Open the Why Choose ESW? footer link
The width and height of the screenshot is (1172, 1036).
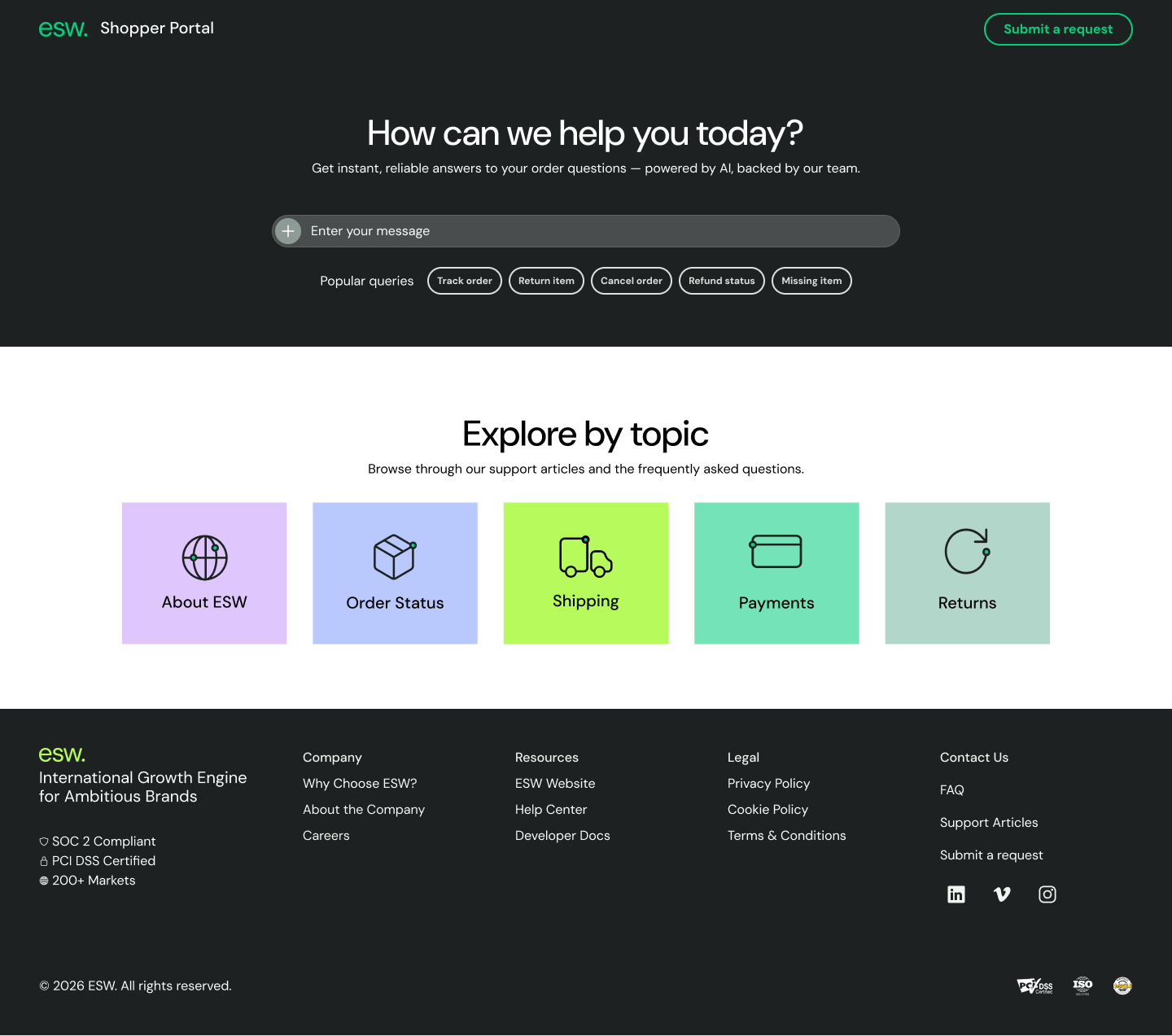(x=360, y=784)
